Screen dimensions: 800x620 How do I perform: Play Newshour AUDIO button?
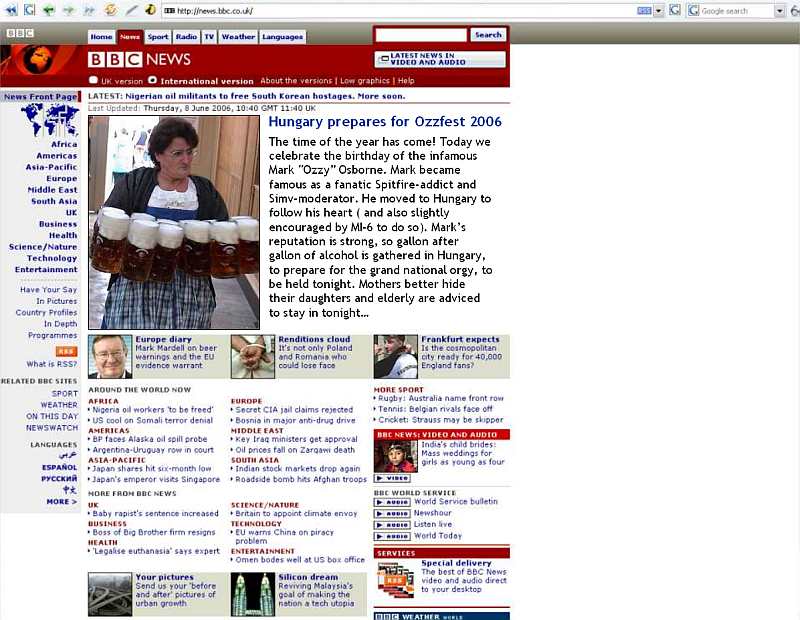(392, 513)
